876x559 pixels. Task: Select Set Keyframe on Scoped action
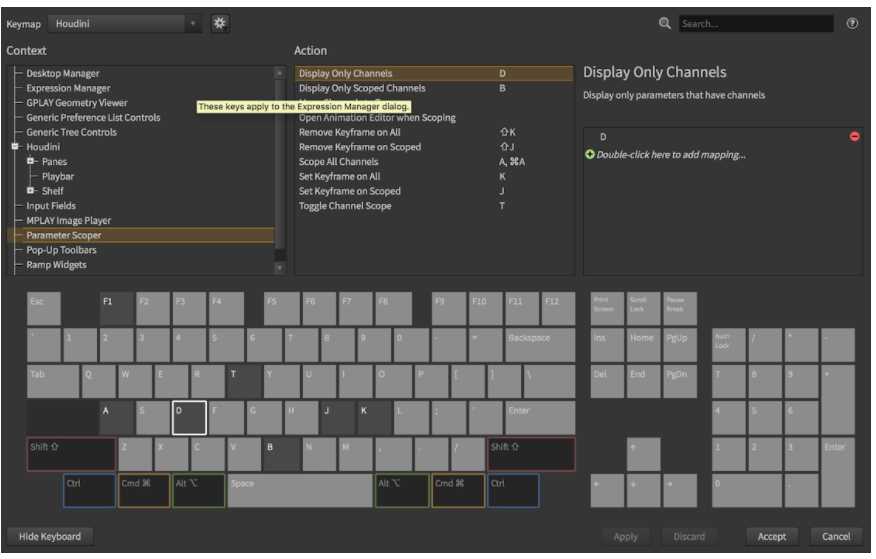[434, 190]
